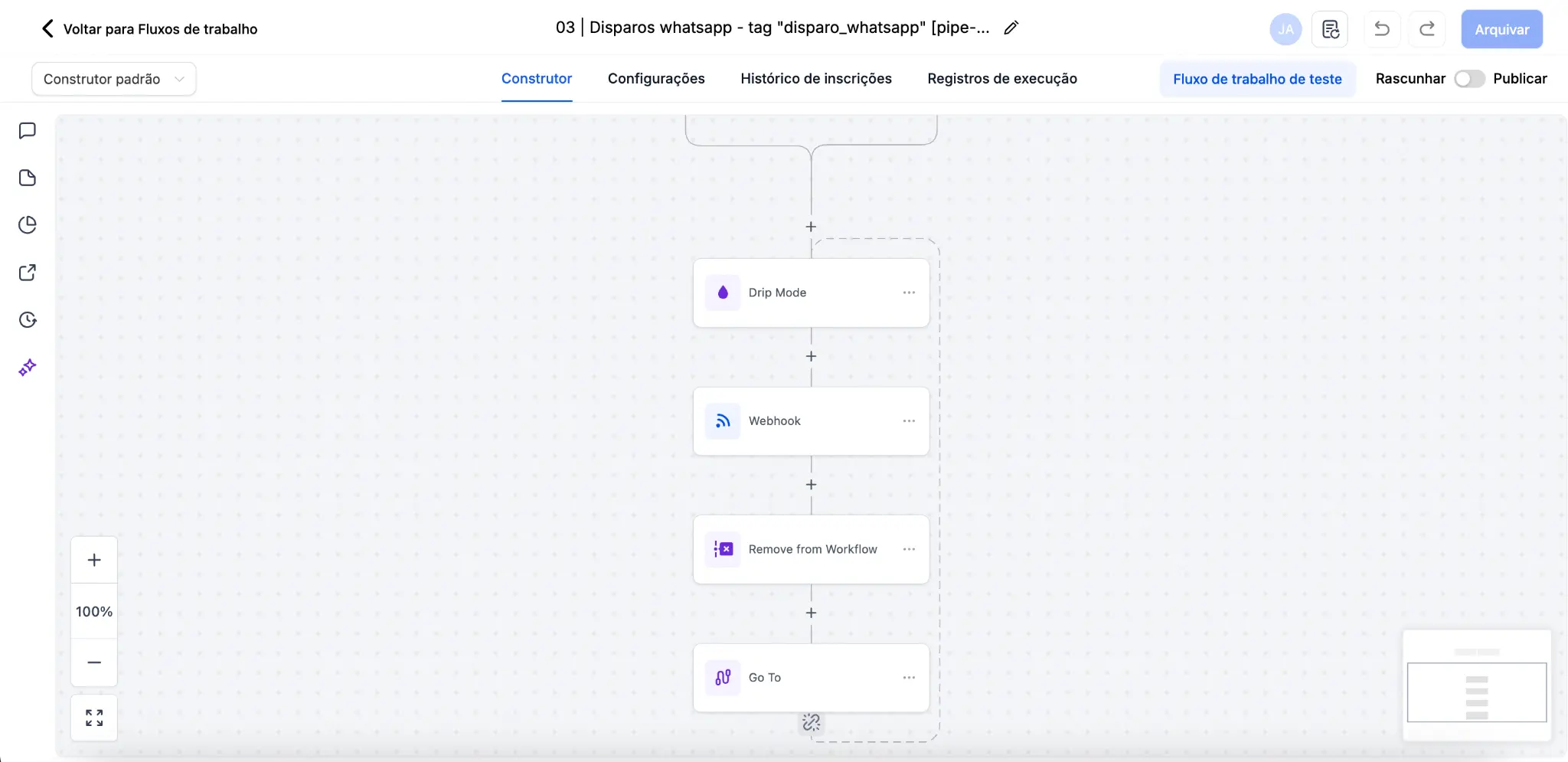Open Webhook node three-dot options menu
Screen dimensions: 1568x762
coord(909,421)
